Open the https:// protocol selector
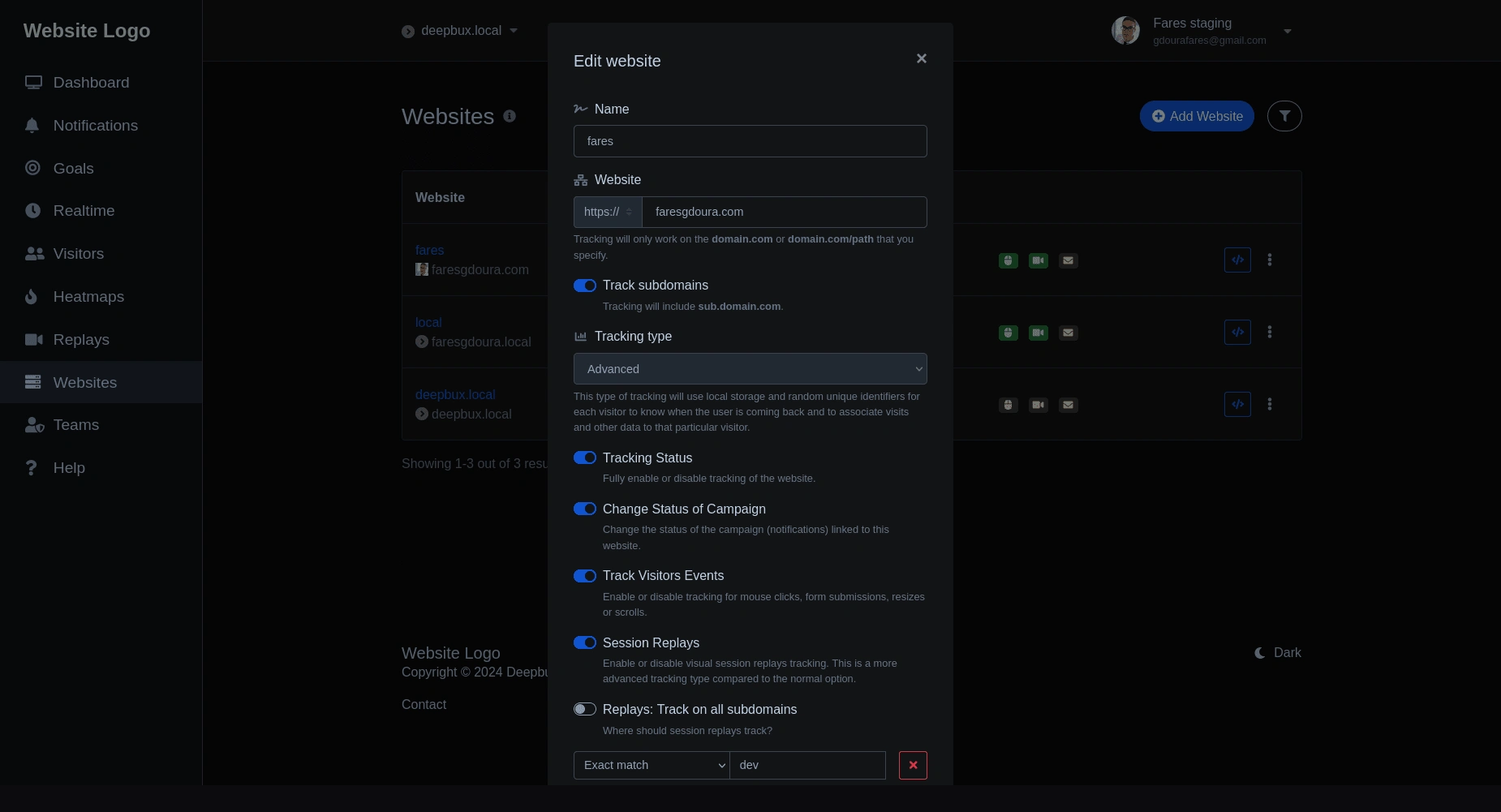Screen dimensions: 1501x812 point(608,212)
